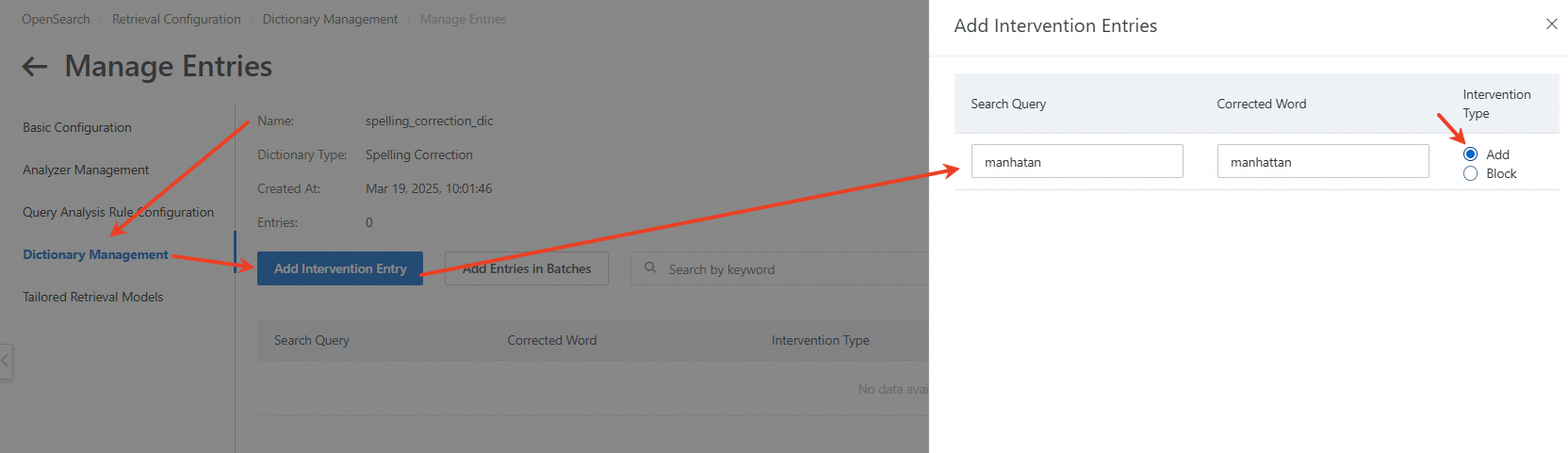The image size is (1568, 453).
Task: Go back using the arrow beside Manage Entries
Action: 35,67
